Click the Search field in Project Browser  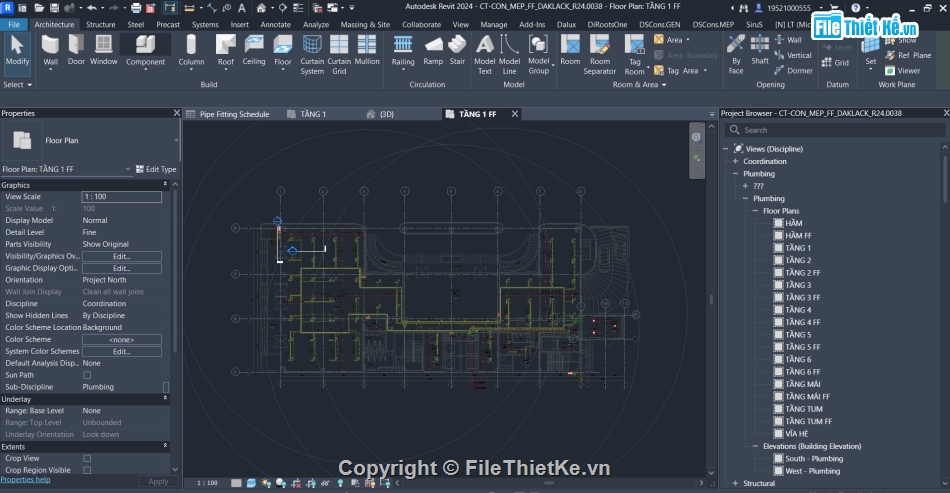(x=835, y=130)
